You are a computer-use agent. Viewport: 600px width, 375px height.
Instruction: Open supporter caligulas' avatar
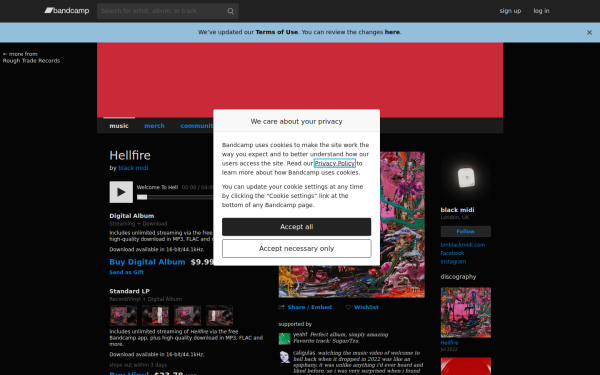(x=284, y=357)
